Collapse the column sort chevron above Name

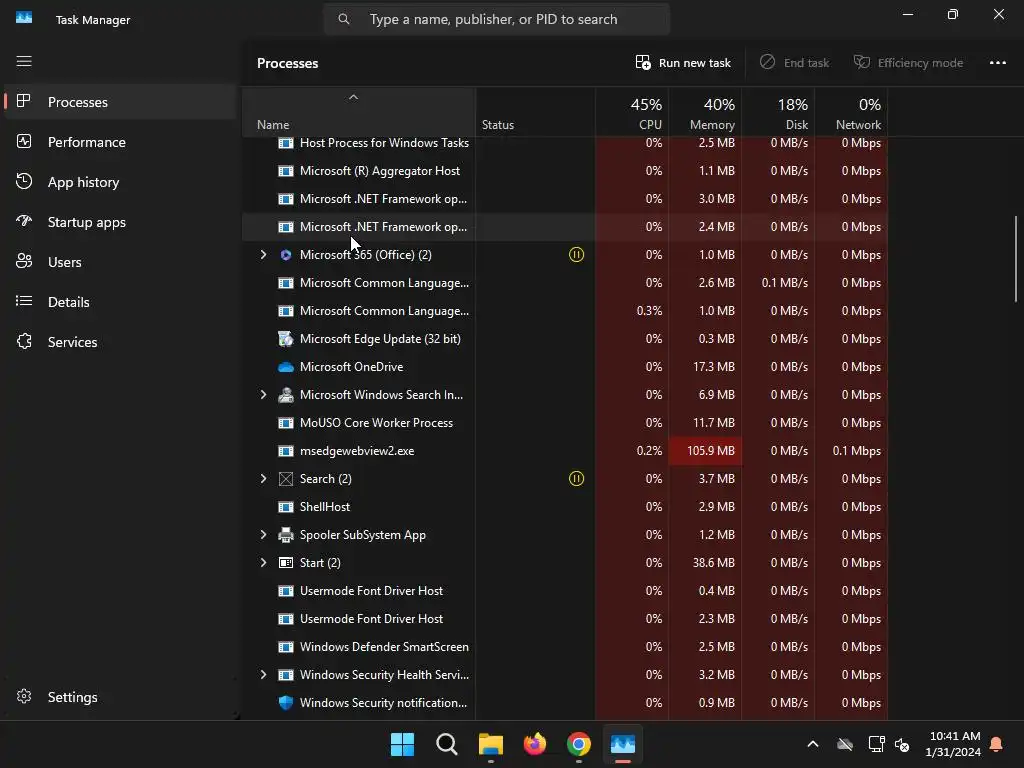click(x=353, y=97)
